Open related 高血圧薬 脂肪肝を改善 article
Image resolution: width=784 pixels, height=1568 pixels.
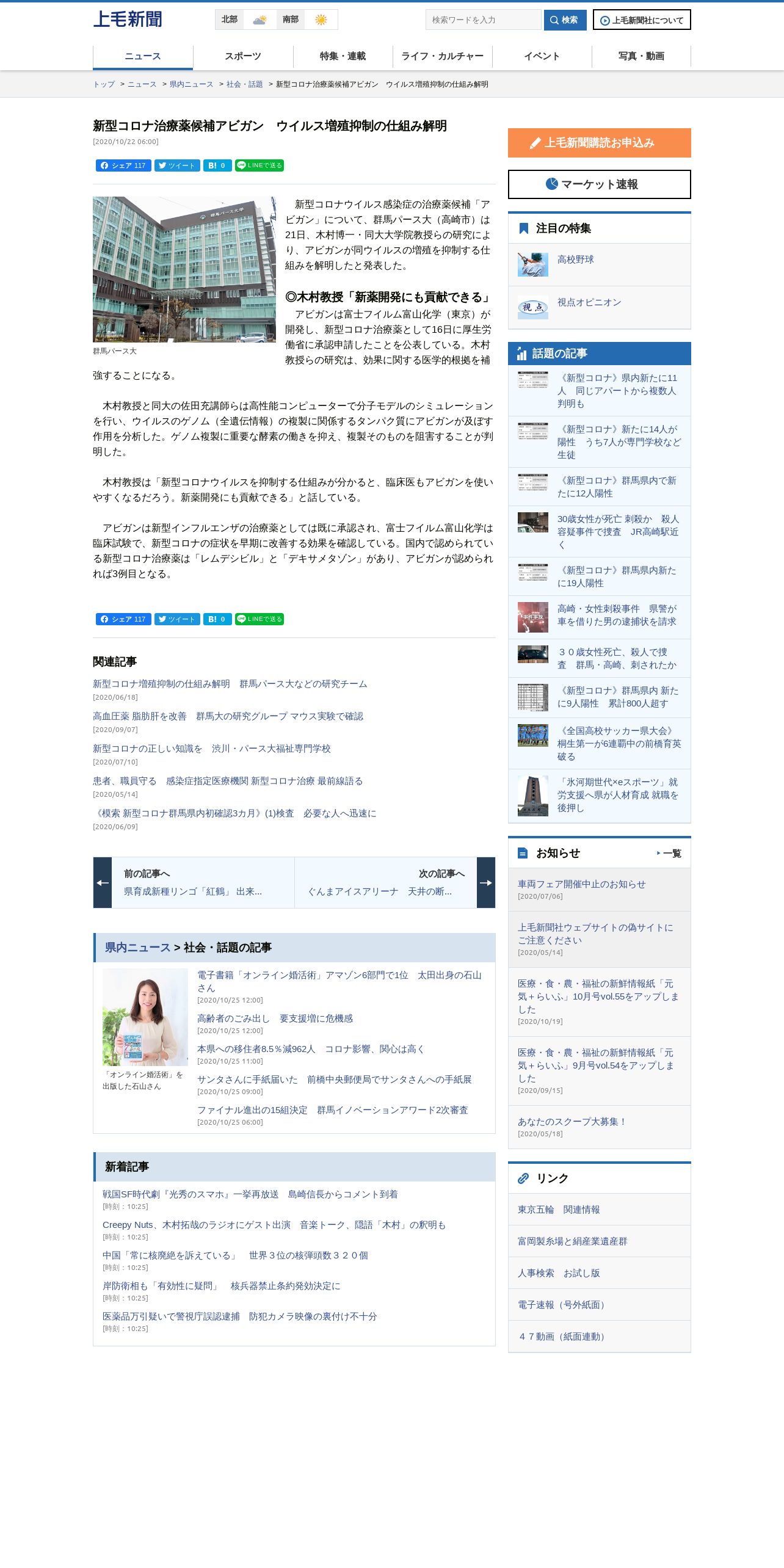[228, 716]
